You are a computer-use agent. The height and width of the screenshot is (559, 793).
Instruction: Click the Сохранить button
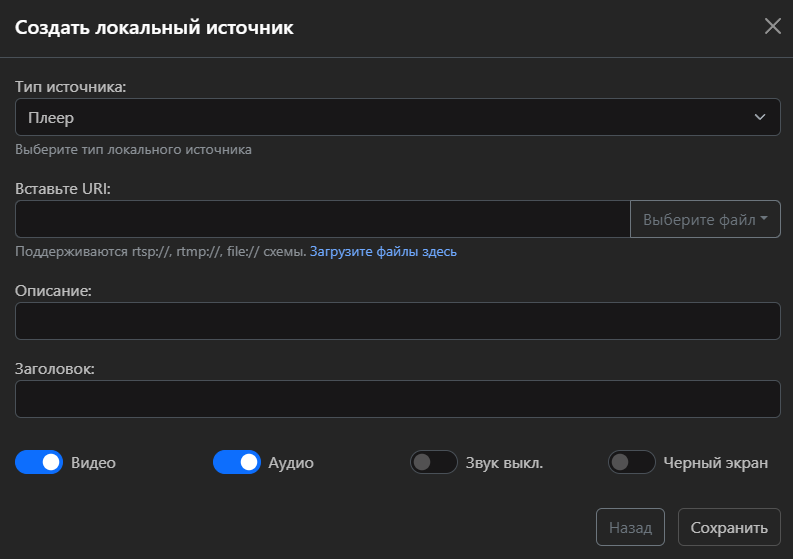tap(729, 527)
